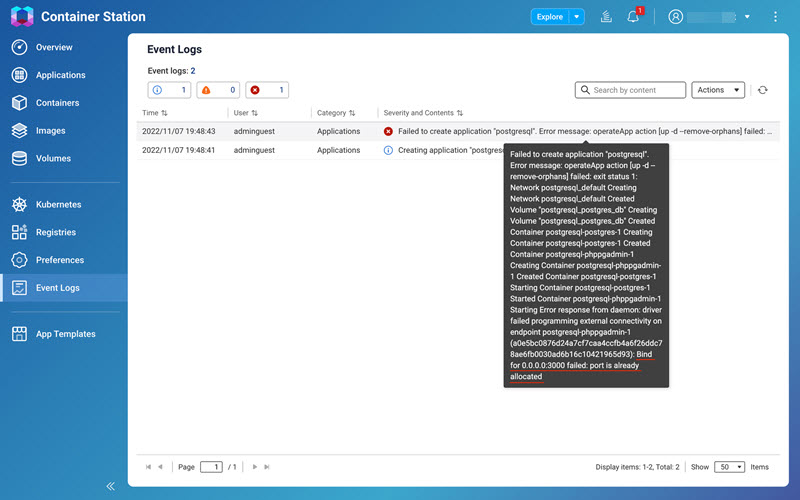Open the three-dot more options menu
The height and width of the screenshot is (500, 800).
775,17
